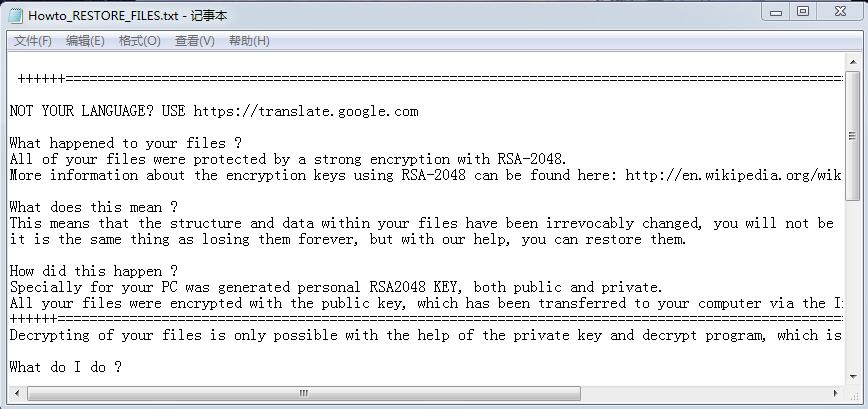Maximize the Notepad window
Image resolution: width=868 pixels, height=409 pixels.
click(803, 12)
